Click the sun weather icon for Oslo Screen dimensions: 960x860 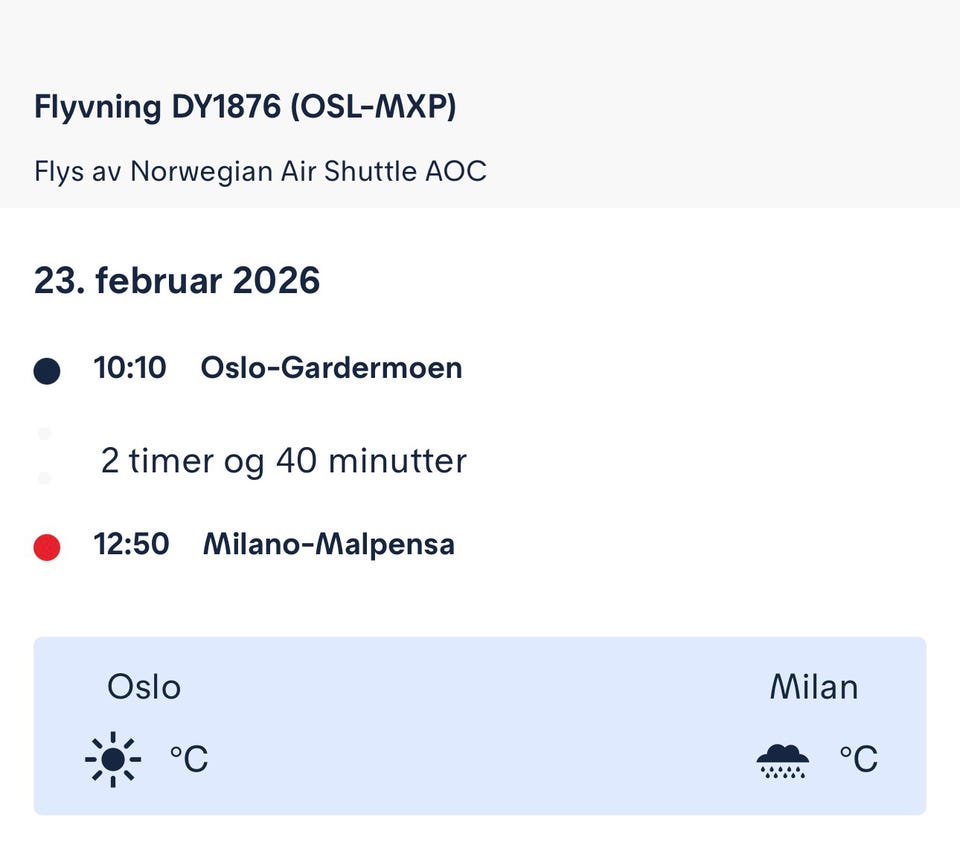coord(112,760)
